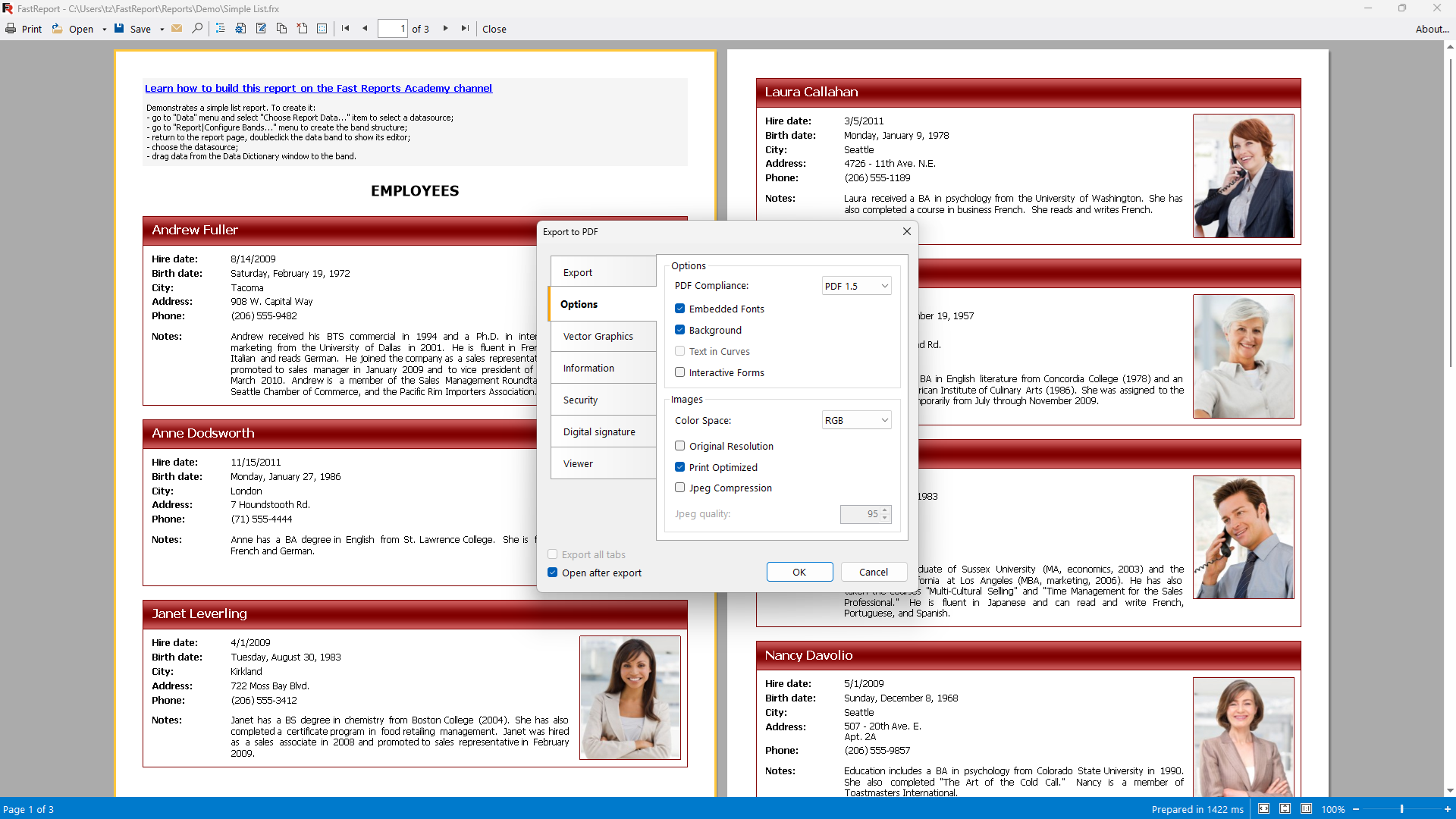Click the zoom slider in status bar
The height and width of the screenshot is (819, 1456).
coord(1401,809)
